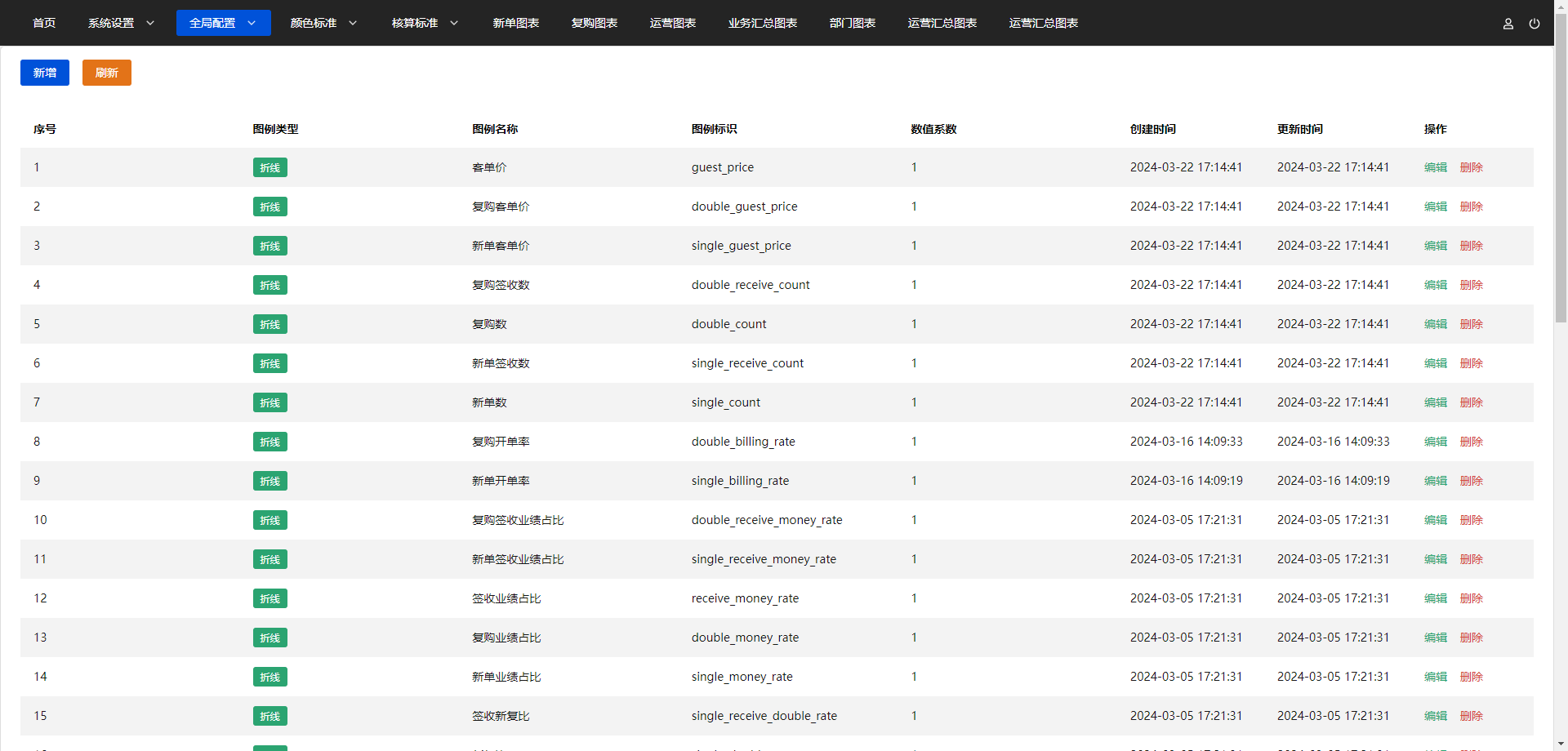The width and height of the screenshot is (1568, 751).
Task: Delete the single_money_rate row
Action: tap(1472, 677)
